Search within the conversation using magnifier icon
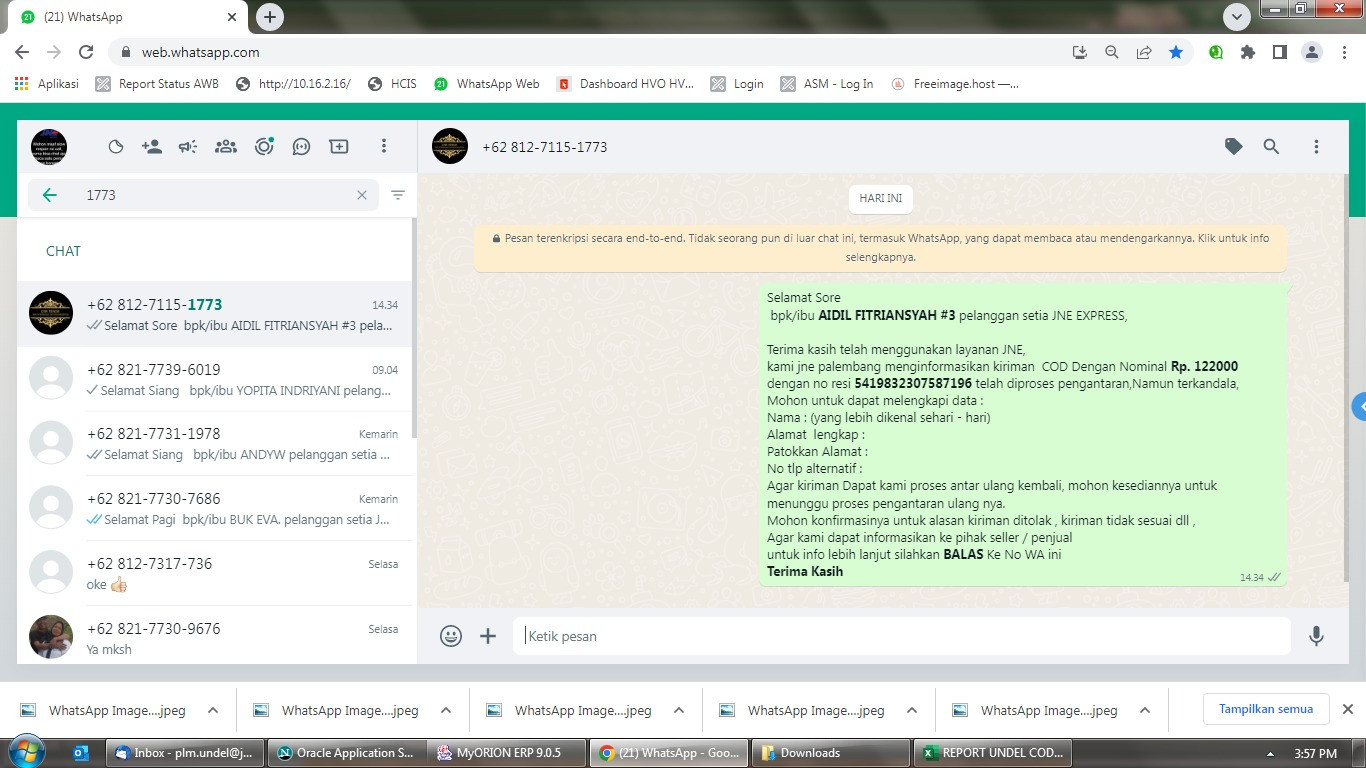 click(1271, 147)
